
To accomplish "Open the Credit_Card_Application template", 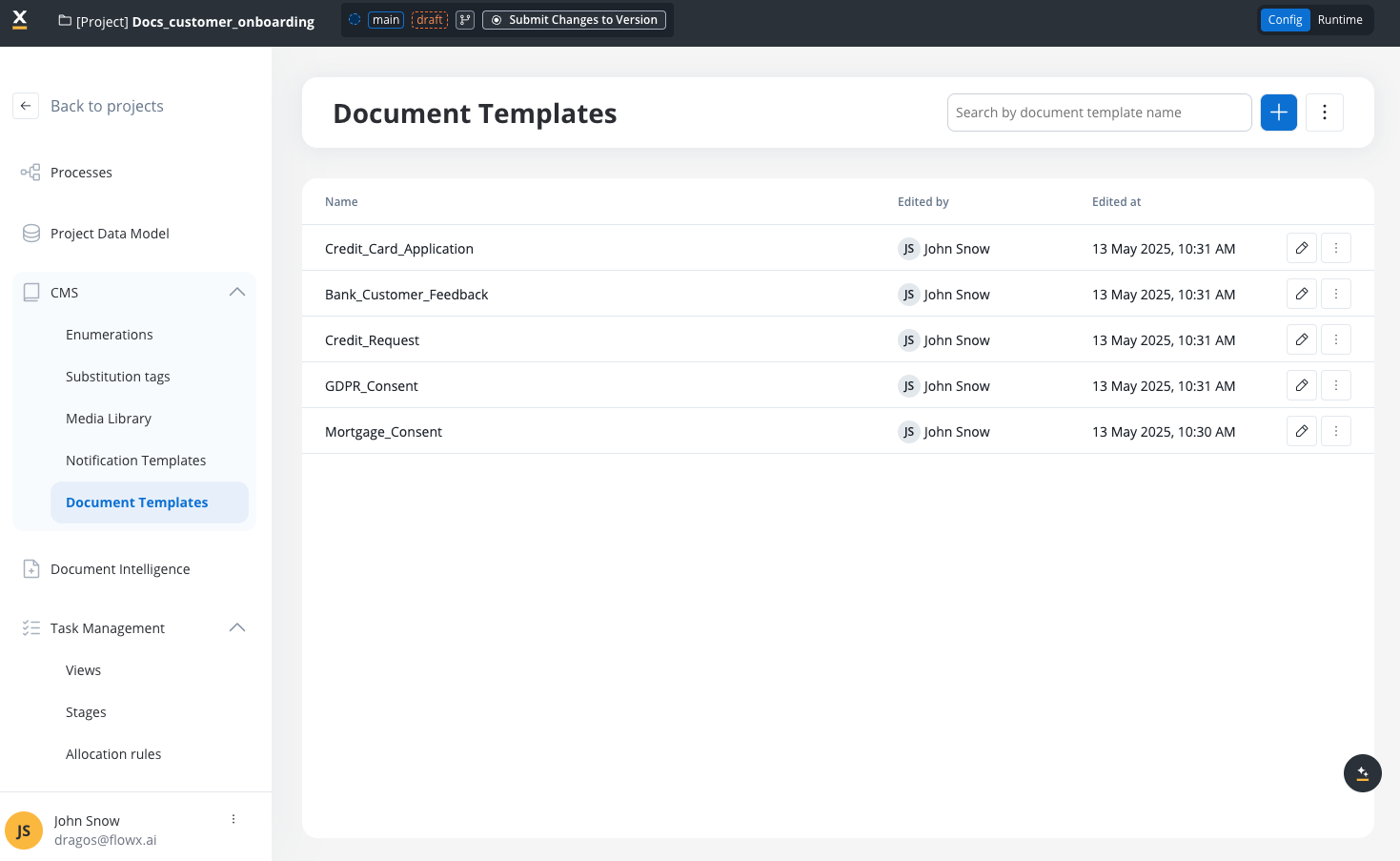I will (399, 249).
